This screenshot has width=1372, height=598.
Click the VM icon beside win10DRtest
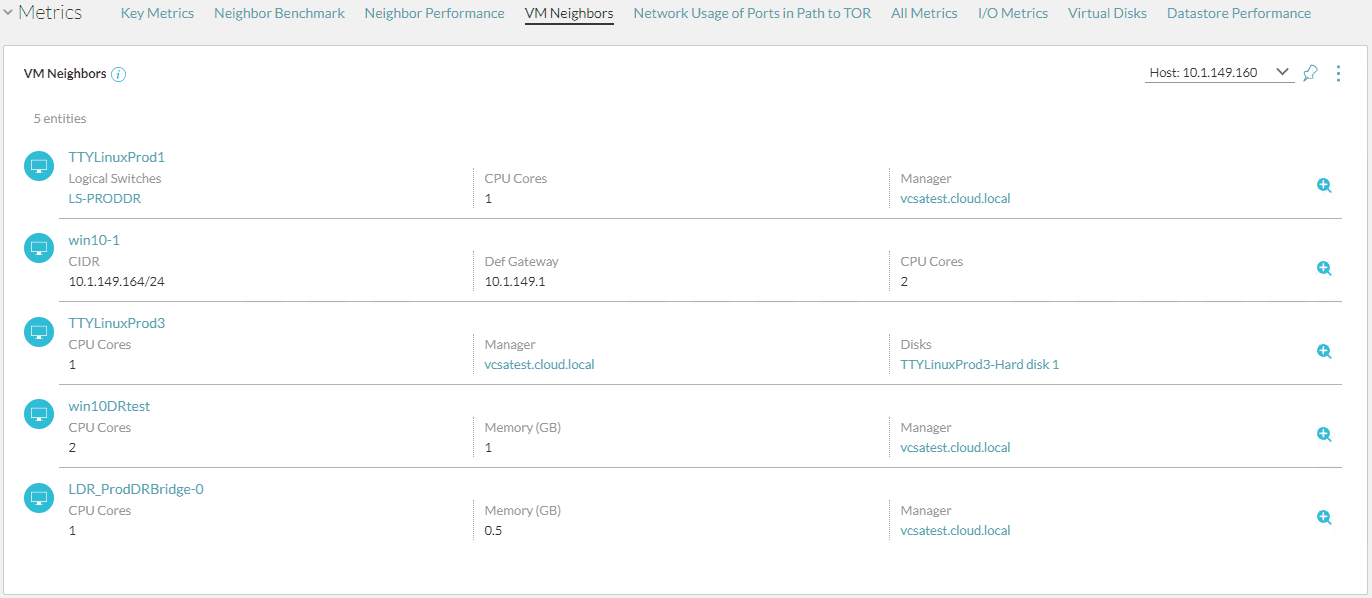(x=38, y=413)
